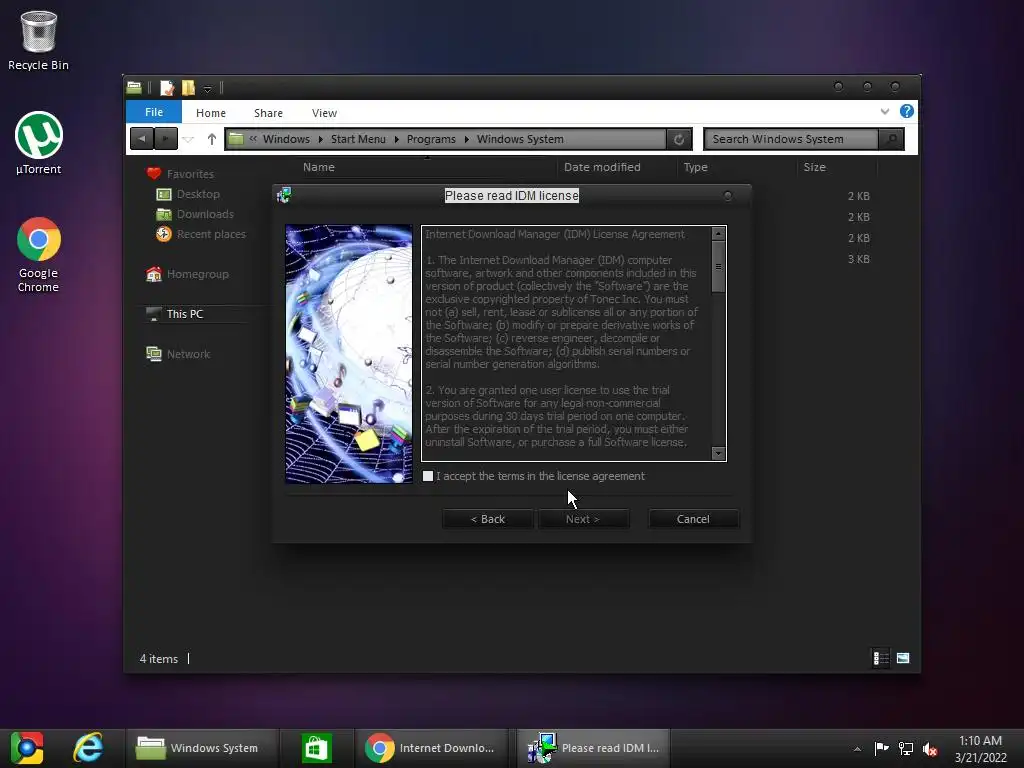Click the Next button in IDM installer
This screenshot has width=1024, height=768.
click(x=583, y=519)
